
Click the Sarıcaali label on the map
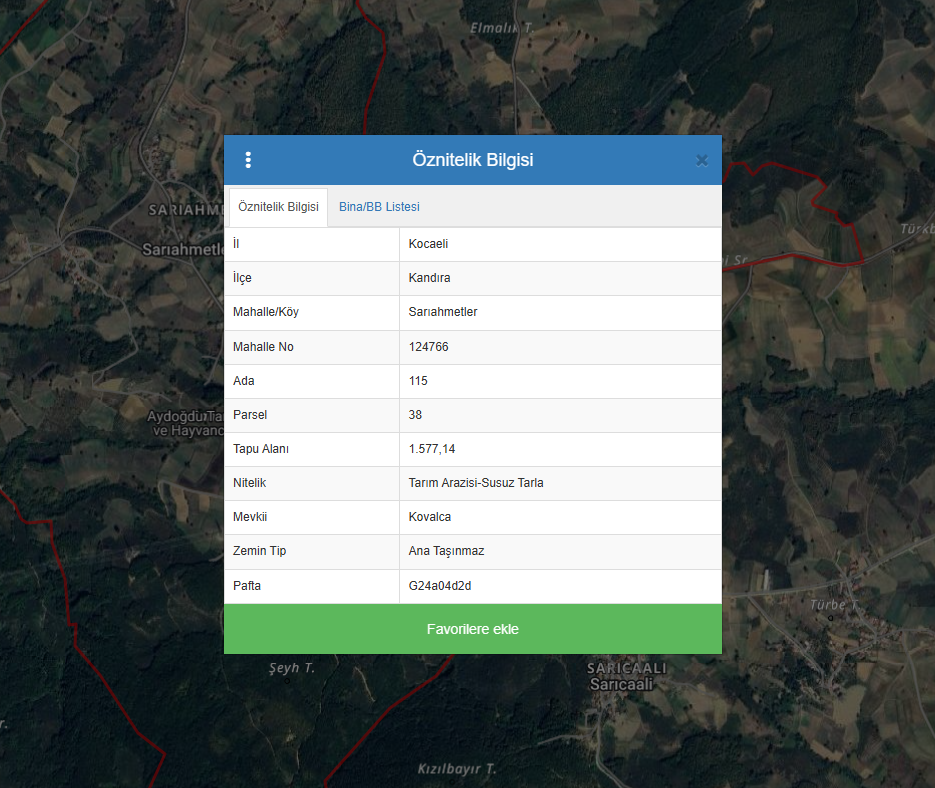pyautogui.click(x=620, y=684)
